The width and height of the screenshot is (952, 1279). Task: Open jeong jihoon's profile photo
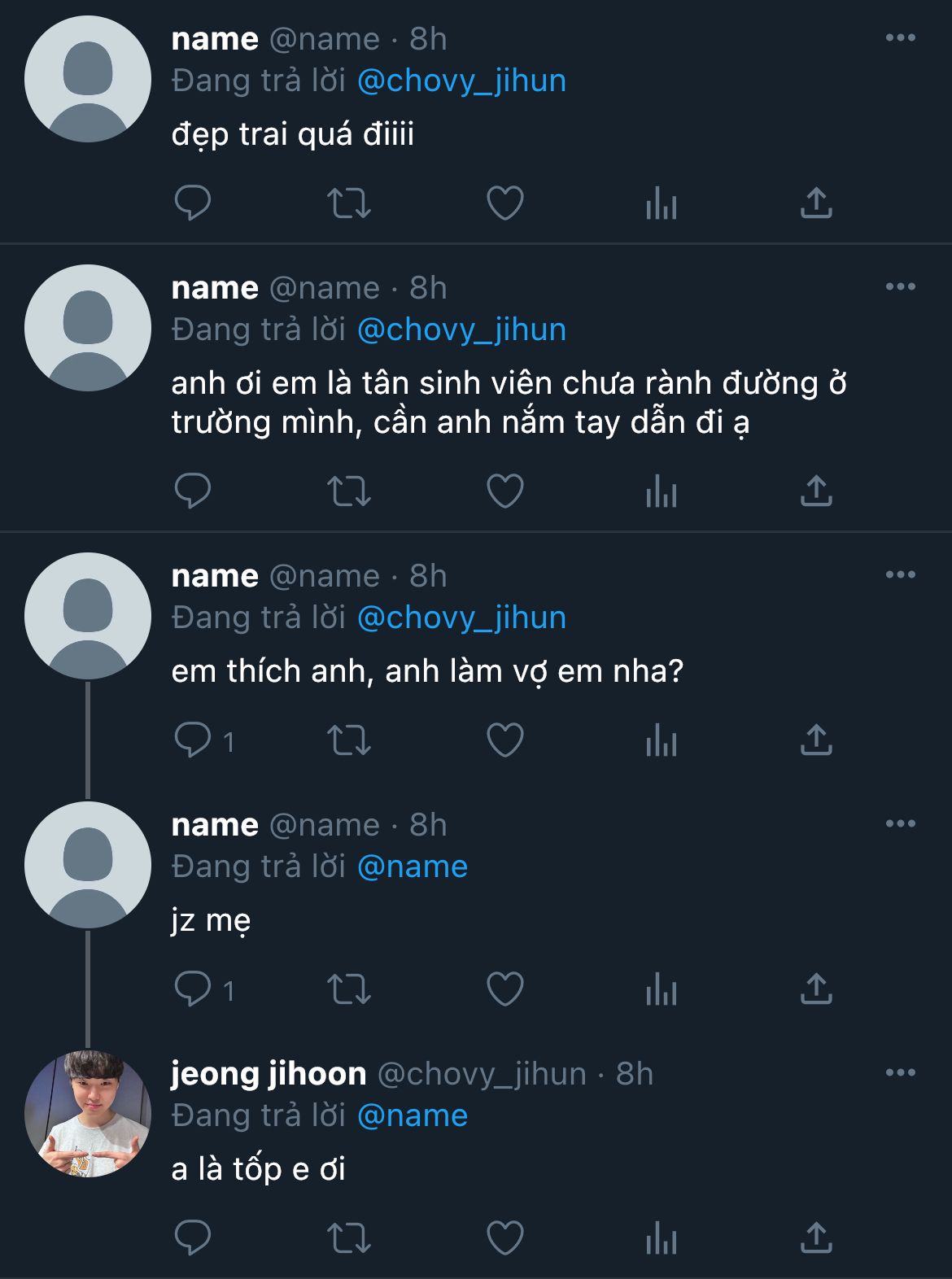(x=88, y=1114)
